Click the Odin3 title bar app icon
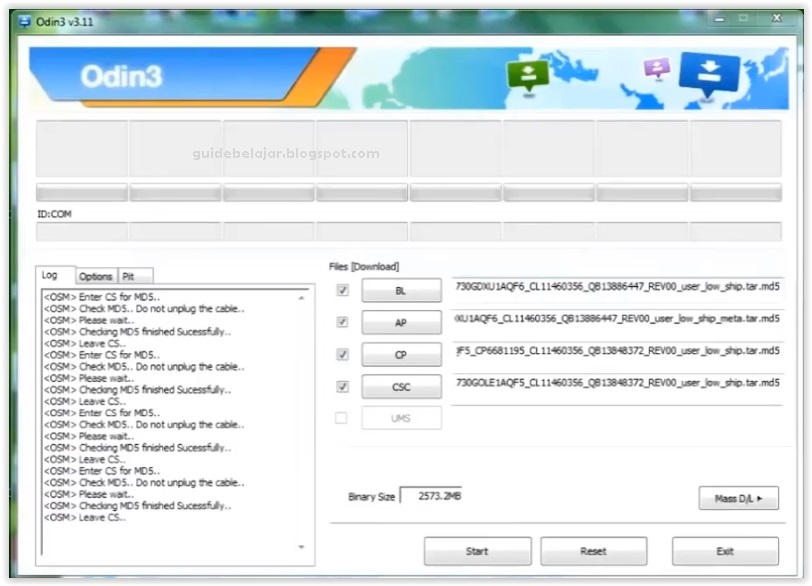This screenshot has width=812, height=586. 24,22
